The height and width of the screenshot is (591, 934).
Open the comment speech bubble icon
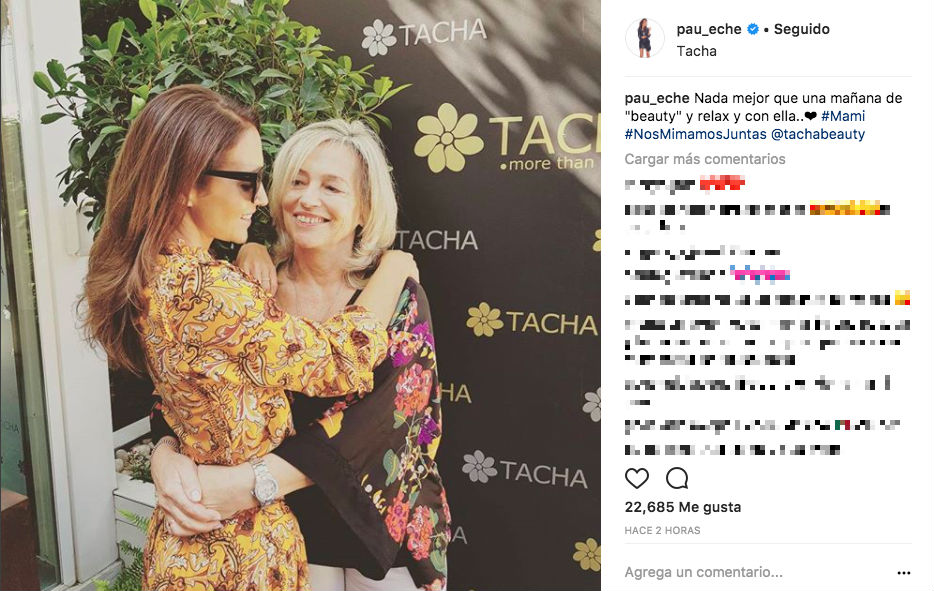click(677, 478)
